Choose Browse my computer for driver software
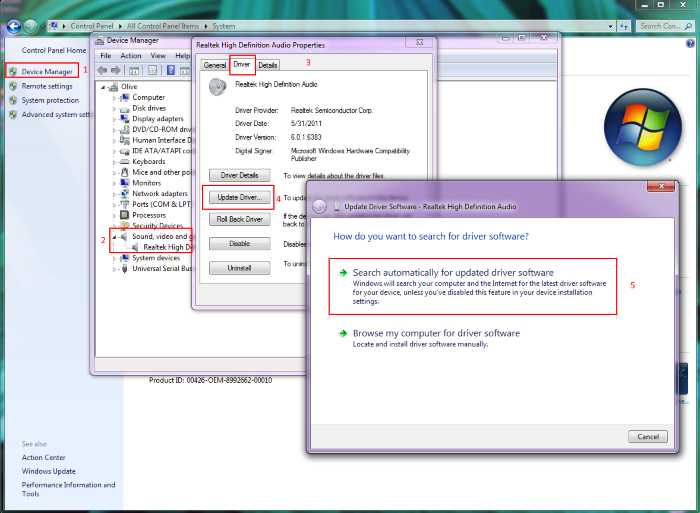The image size is (700, 513). [x=429, y=338]
